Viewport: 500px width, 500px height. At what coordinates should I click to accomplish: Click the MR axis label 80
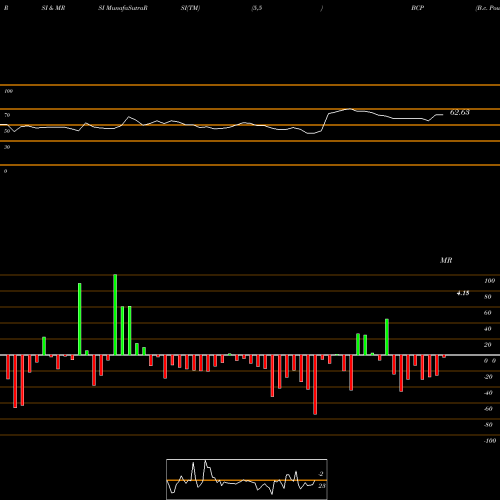click(488, 297)
